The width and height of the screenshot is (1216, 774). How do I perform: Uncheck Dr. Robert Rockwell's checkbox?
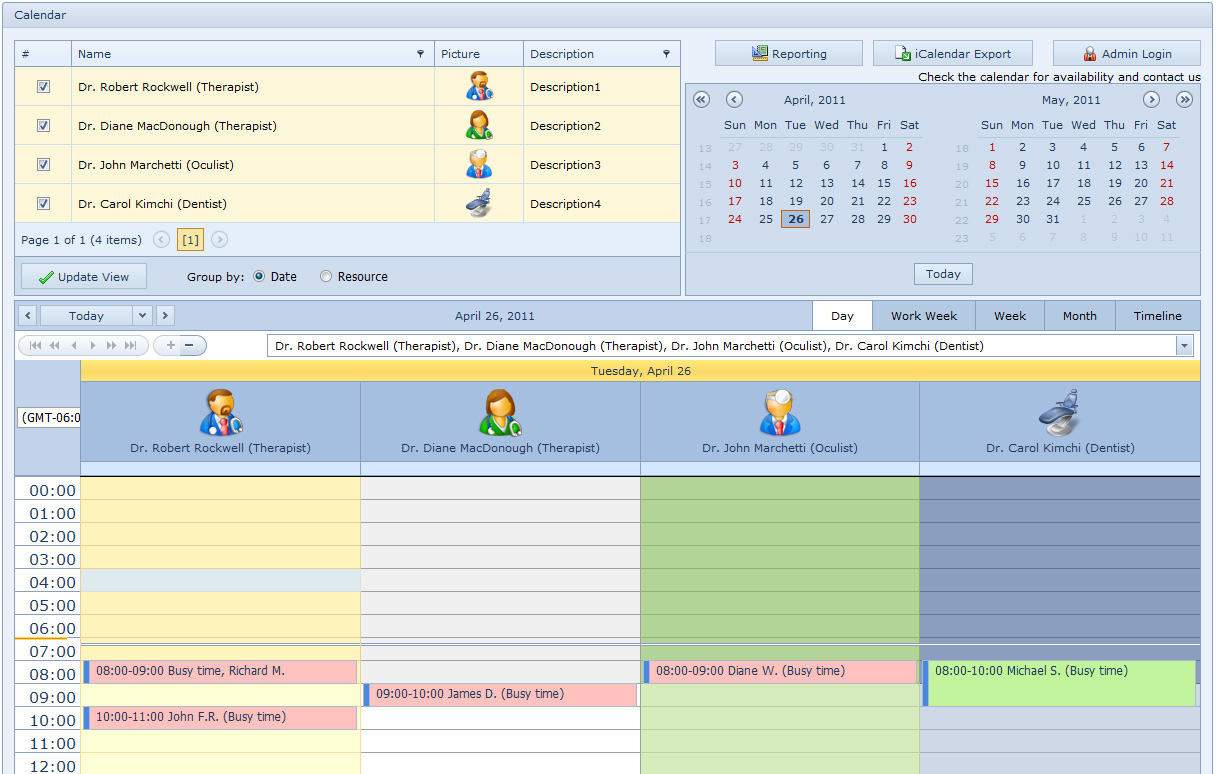43,87
